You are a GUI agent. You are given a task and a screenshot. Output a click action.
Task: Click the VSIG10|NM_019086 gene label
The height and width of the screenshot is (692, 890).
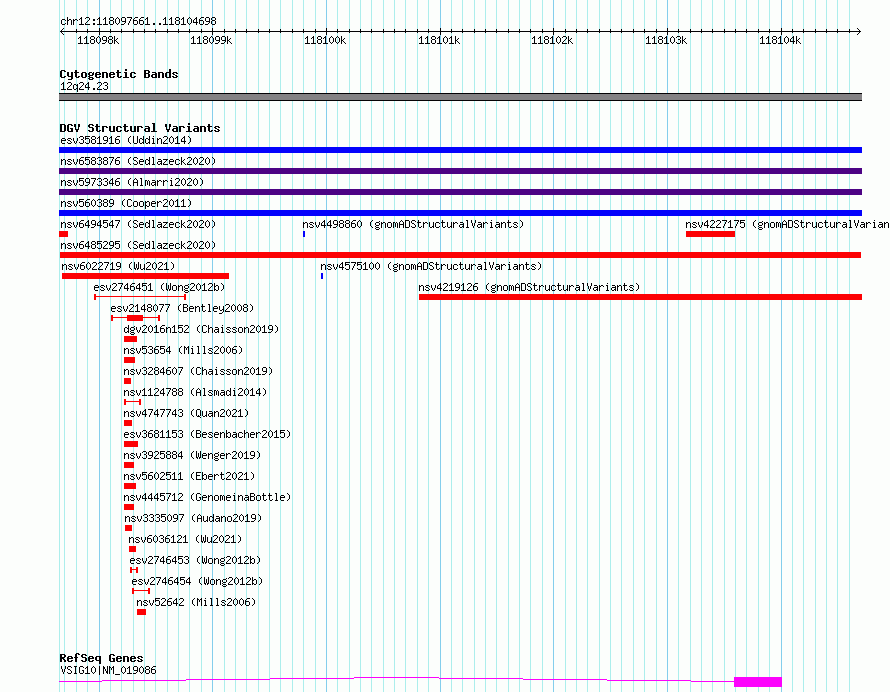click(108, 670)
